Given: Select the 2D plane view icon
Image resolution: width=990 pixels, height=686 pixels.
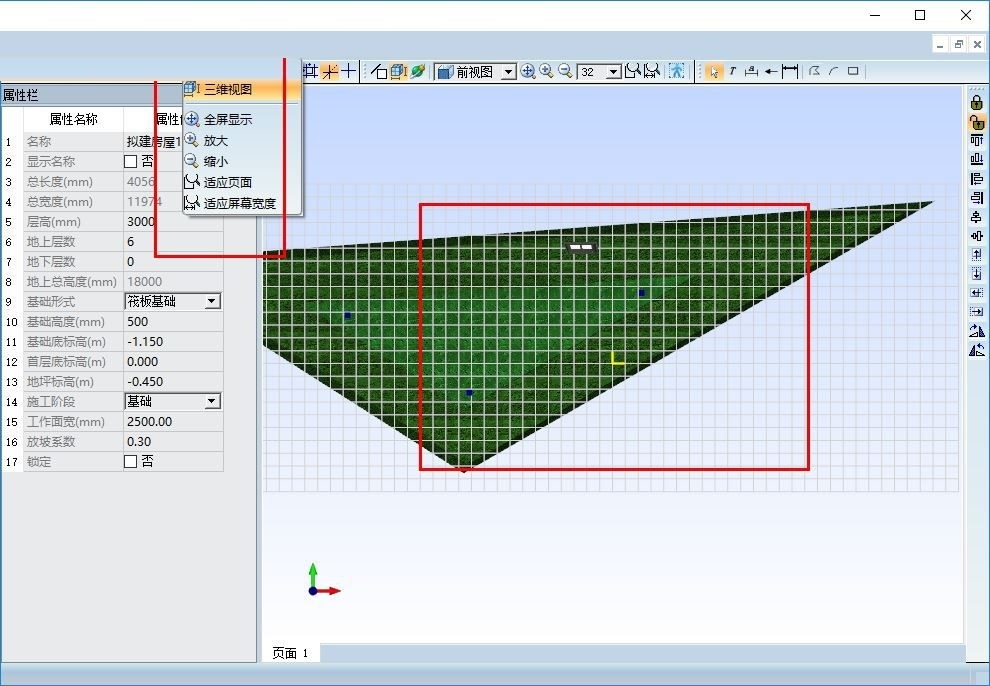Looking at the screenshot, I should coord(379,71).
